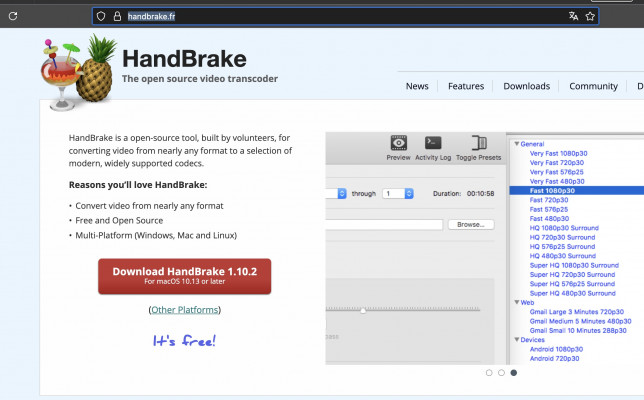The width and height of the screenshot is (644, 400).
Task: Click the padlock site security icon
Action: click(x=116, y=16)
